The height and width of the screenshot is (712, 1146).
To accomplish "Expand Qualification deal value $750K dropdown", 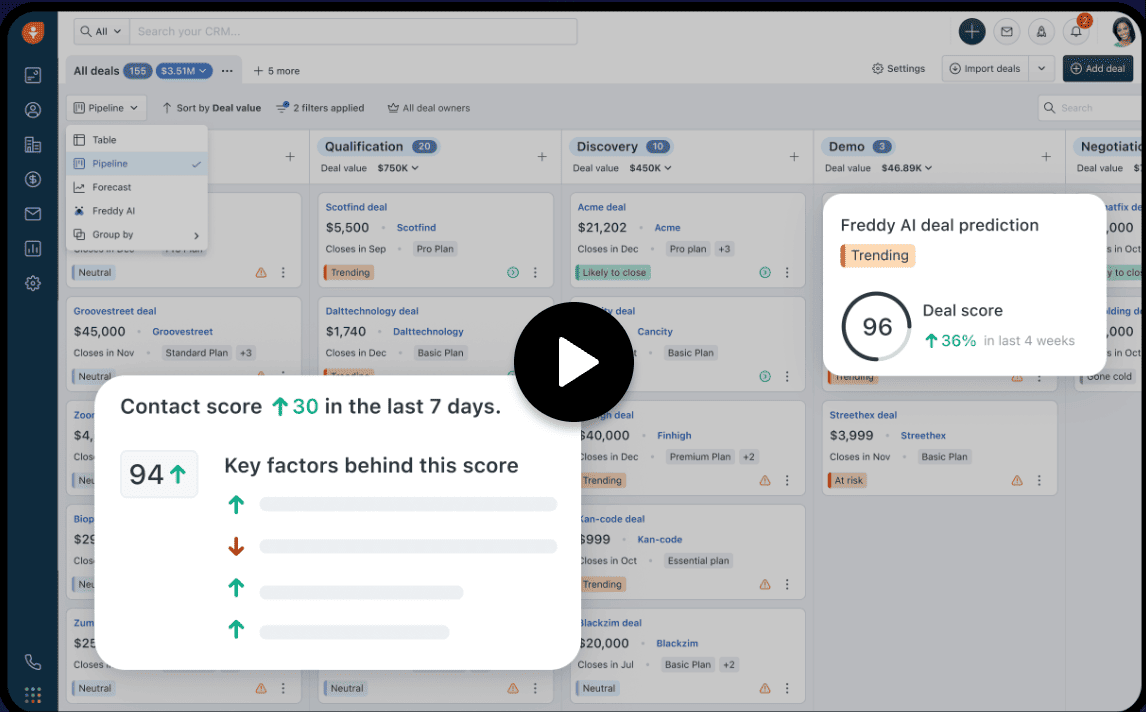I will [398, 168].
